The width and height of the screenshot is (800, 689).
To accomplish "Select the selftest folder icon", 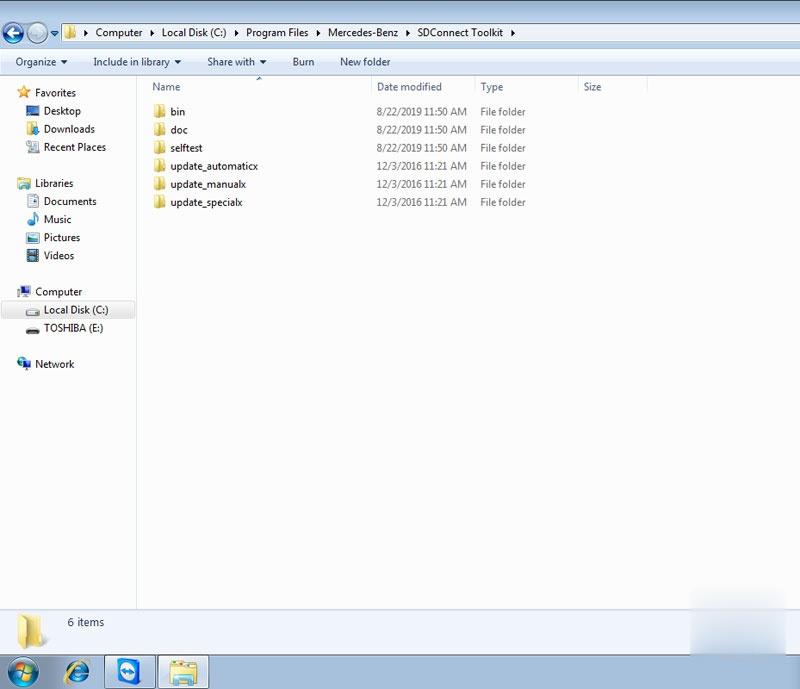I will coord(160,147).
